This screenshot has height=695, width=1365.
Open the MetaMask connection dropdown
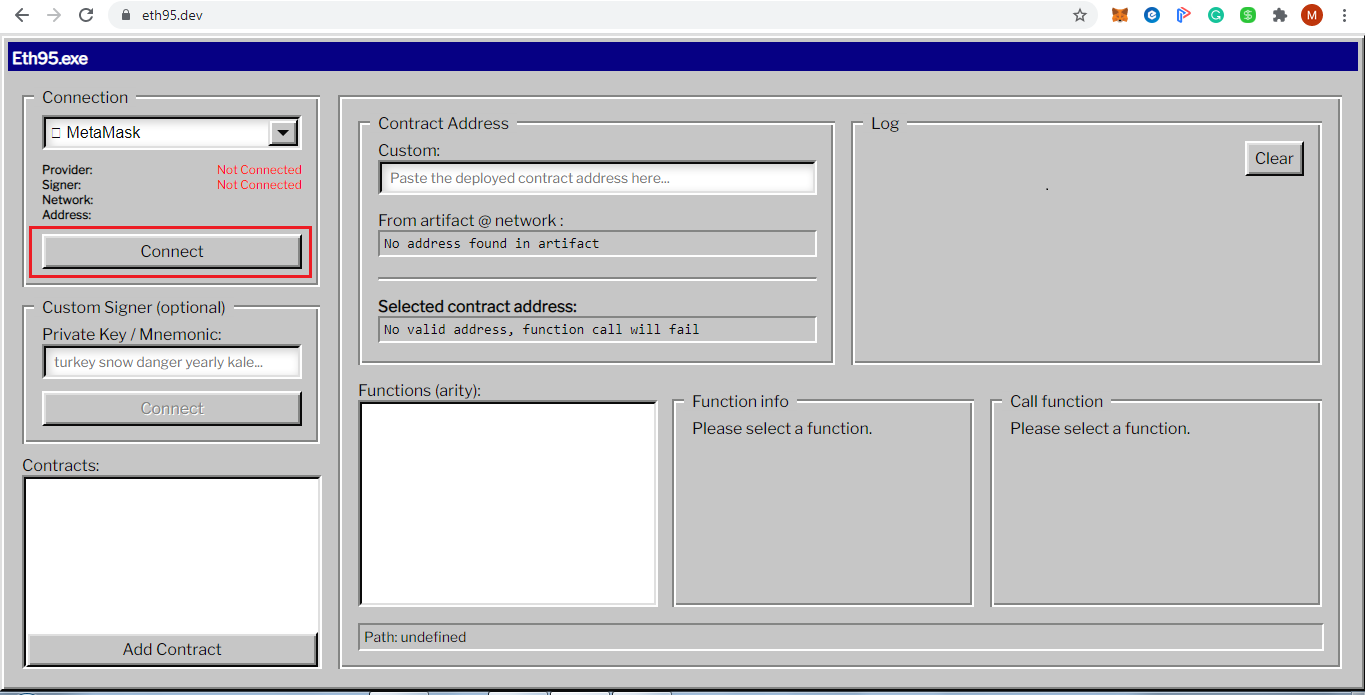tap(172, 132)
